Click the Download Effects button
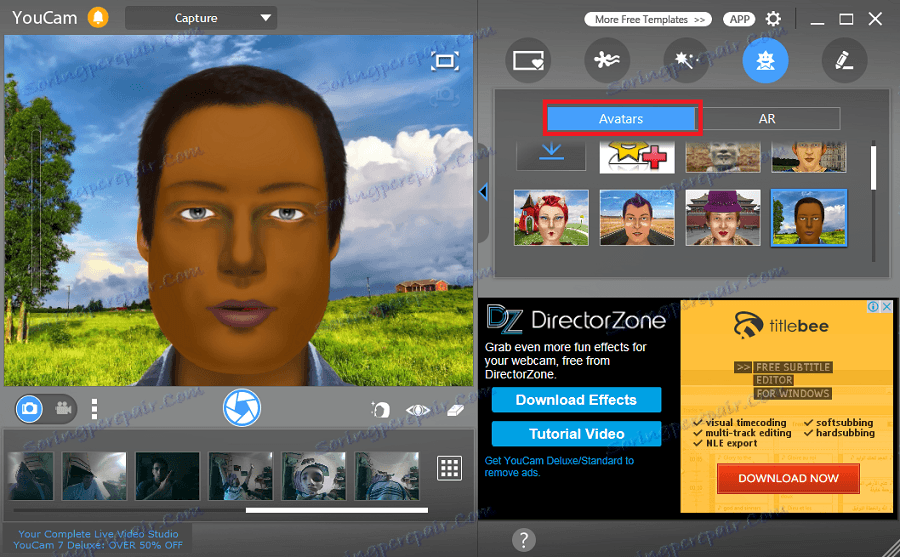 pos(576,400)
